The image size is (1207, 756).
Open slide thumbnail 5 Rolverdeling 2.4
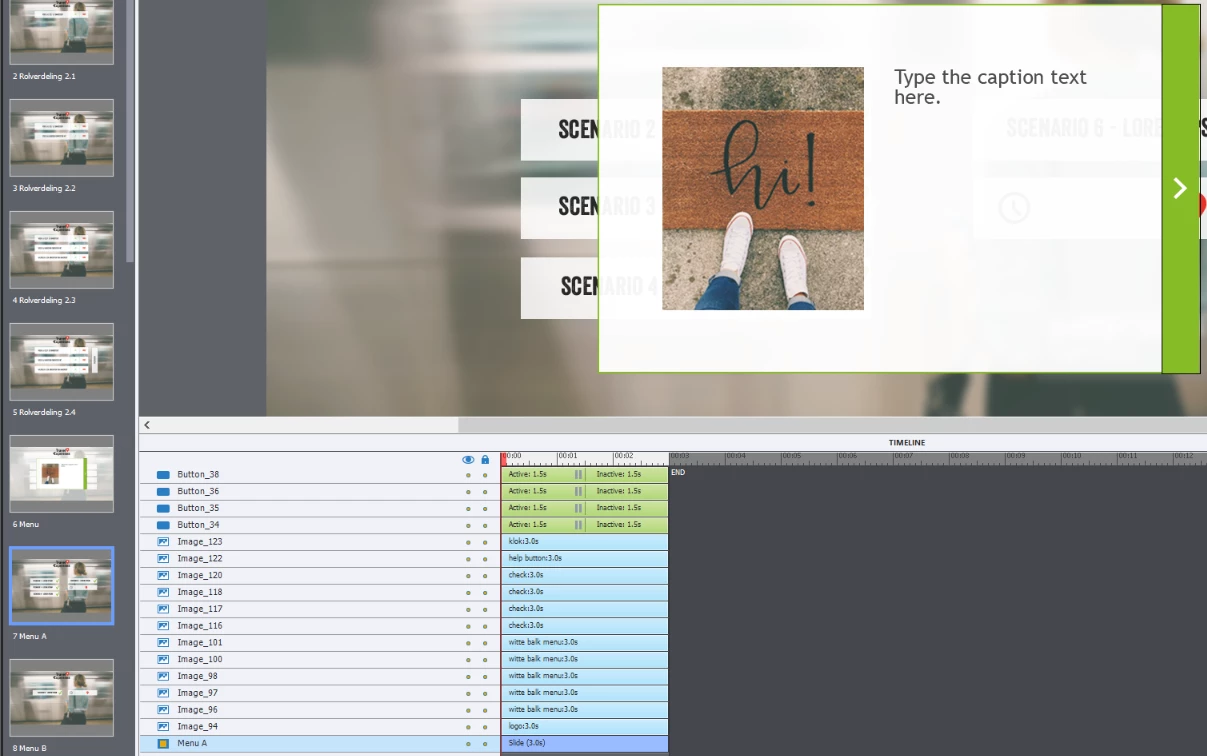[x=62, y=362]
